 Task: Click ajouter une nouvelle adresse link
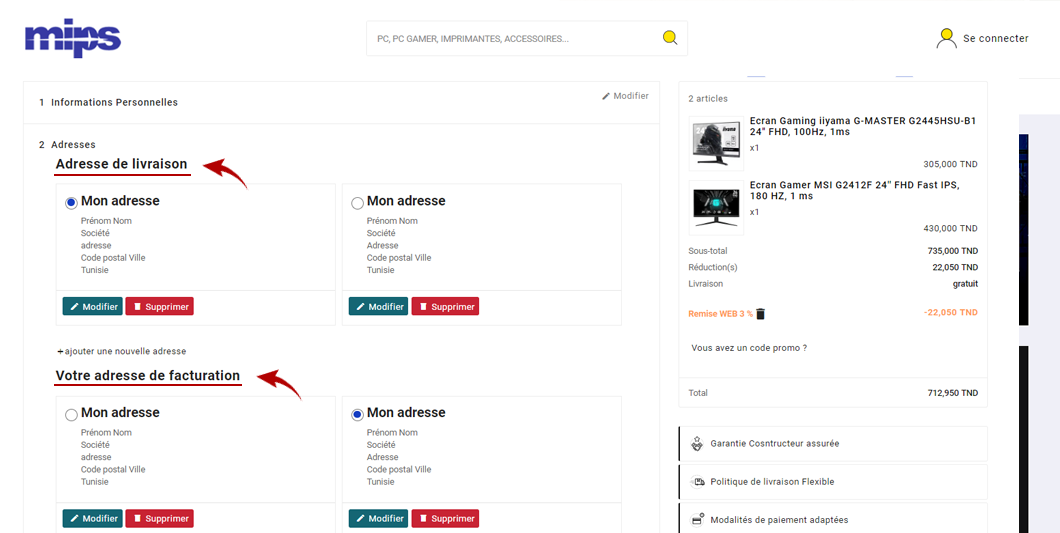(122, 351)
